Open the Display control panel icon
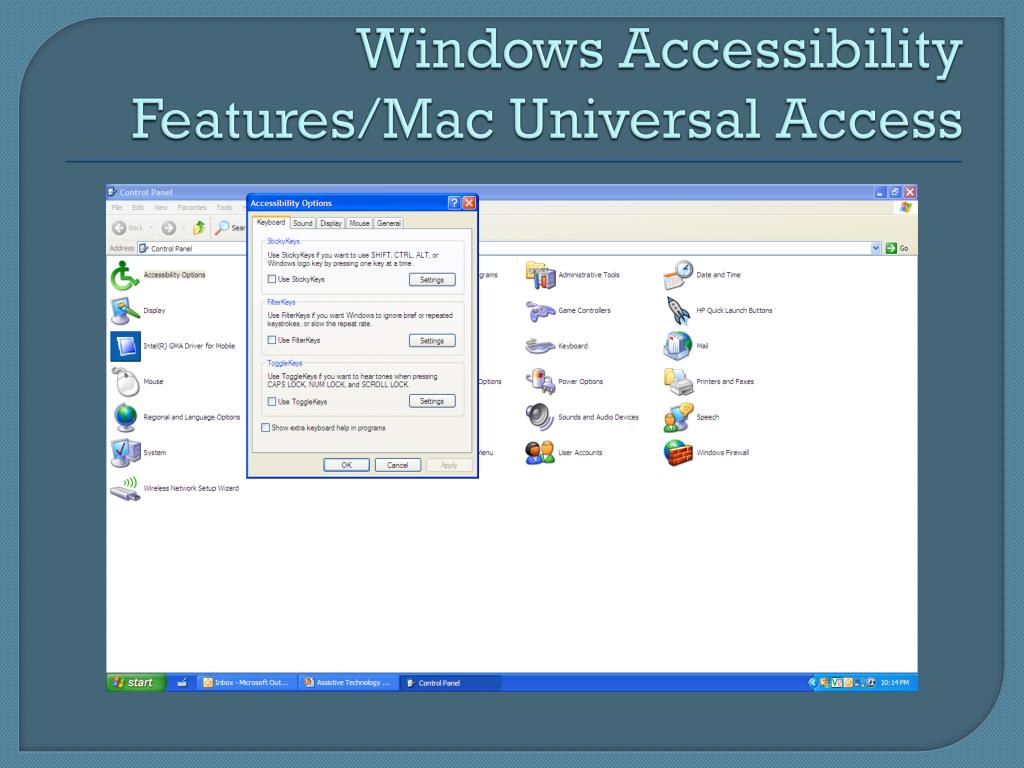 (124, 311)
